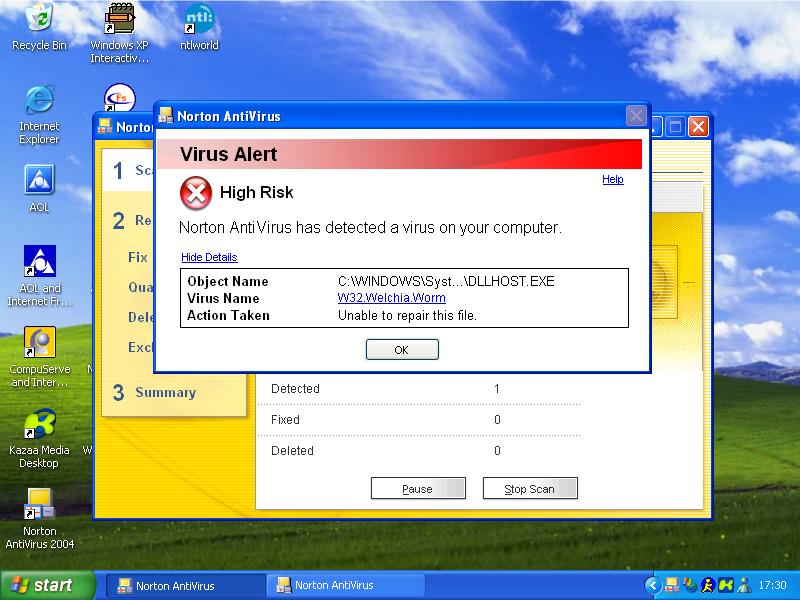Click the Stop Scan button
This screenshot has width=800, height=600.
530,488
